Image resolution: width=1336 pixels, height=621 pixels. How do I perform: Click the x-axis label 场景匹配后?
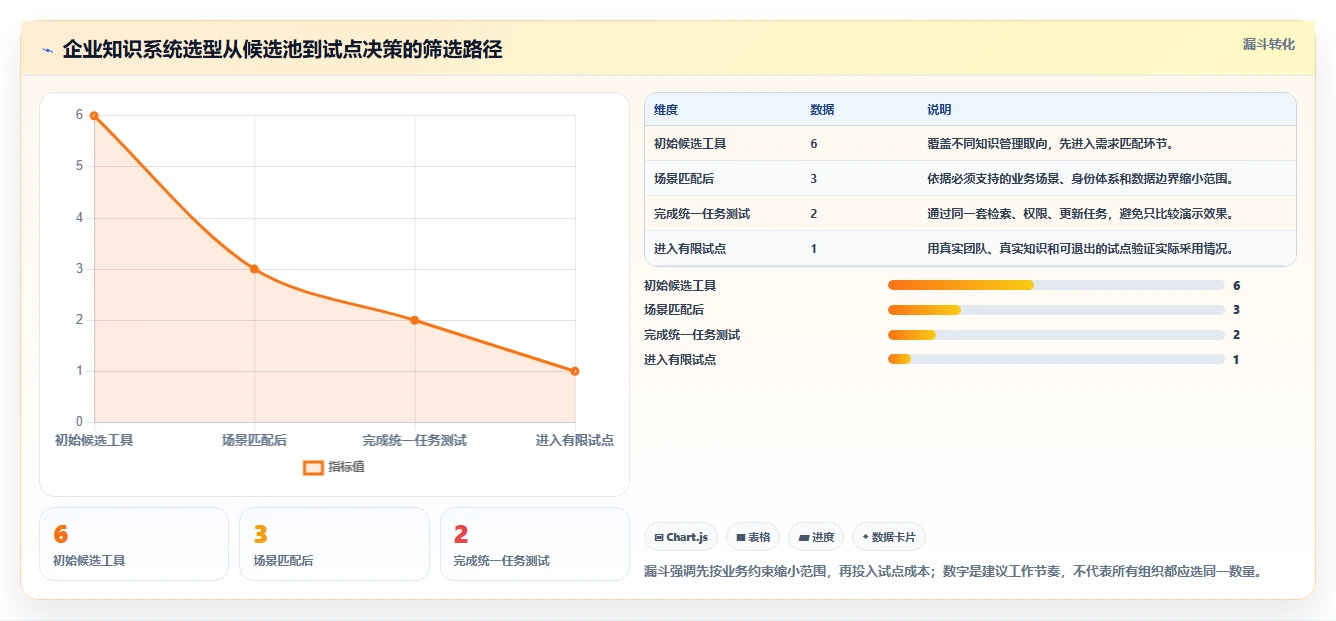coord(254,440)
